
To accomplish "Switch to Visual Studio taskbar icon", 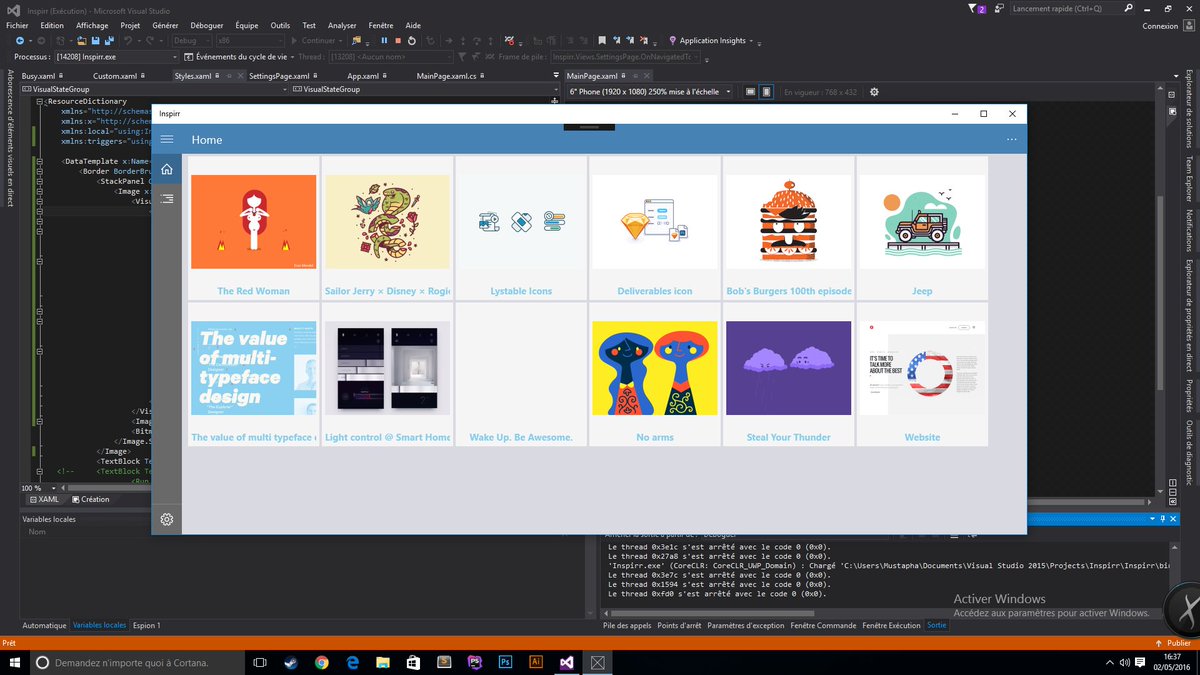I will point(567,662).
